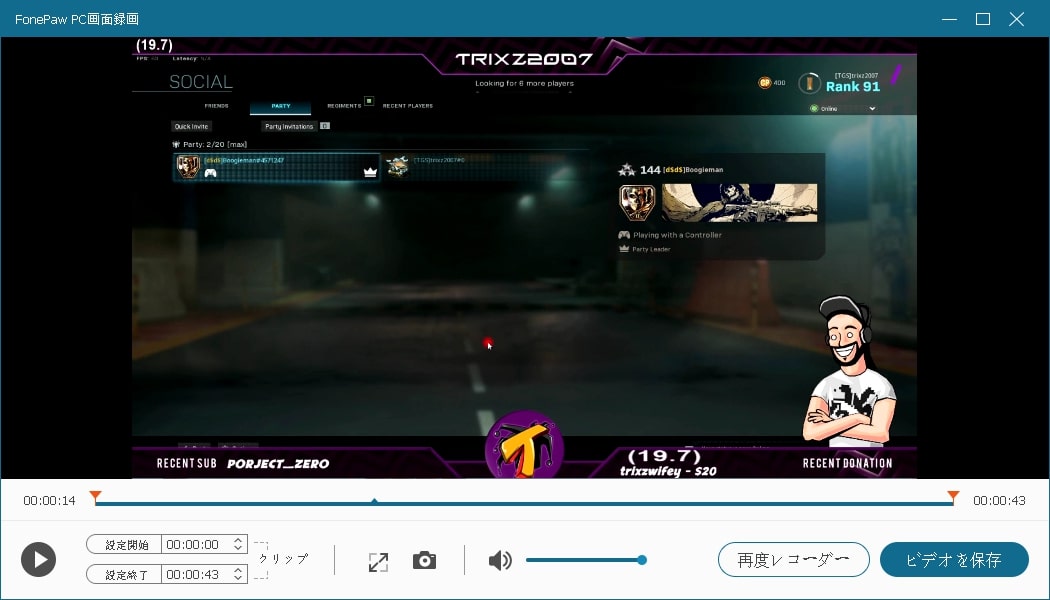
Task: Click the Rank 91 text in the video
Action: coord(853,86)
